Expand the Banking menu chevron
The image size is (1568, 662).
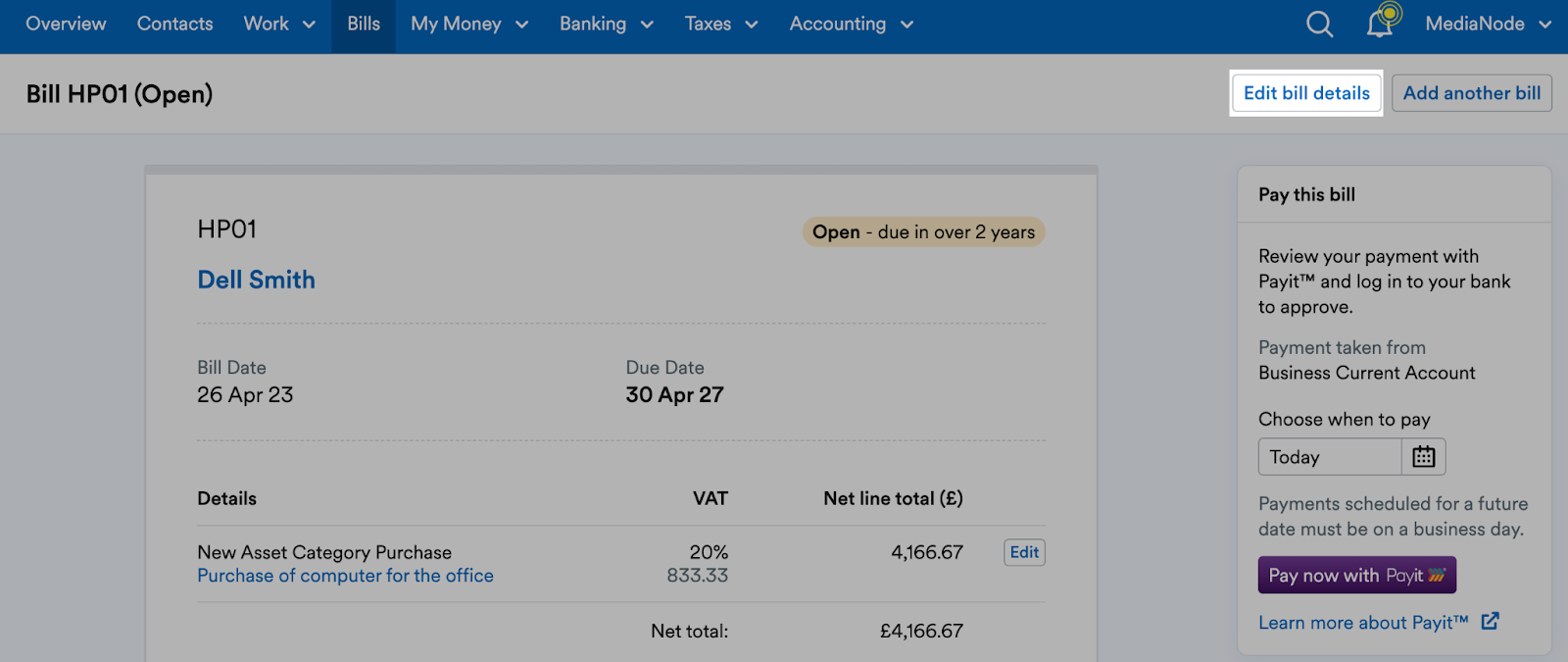point(647,25)
